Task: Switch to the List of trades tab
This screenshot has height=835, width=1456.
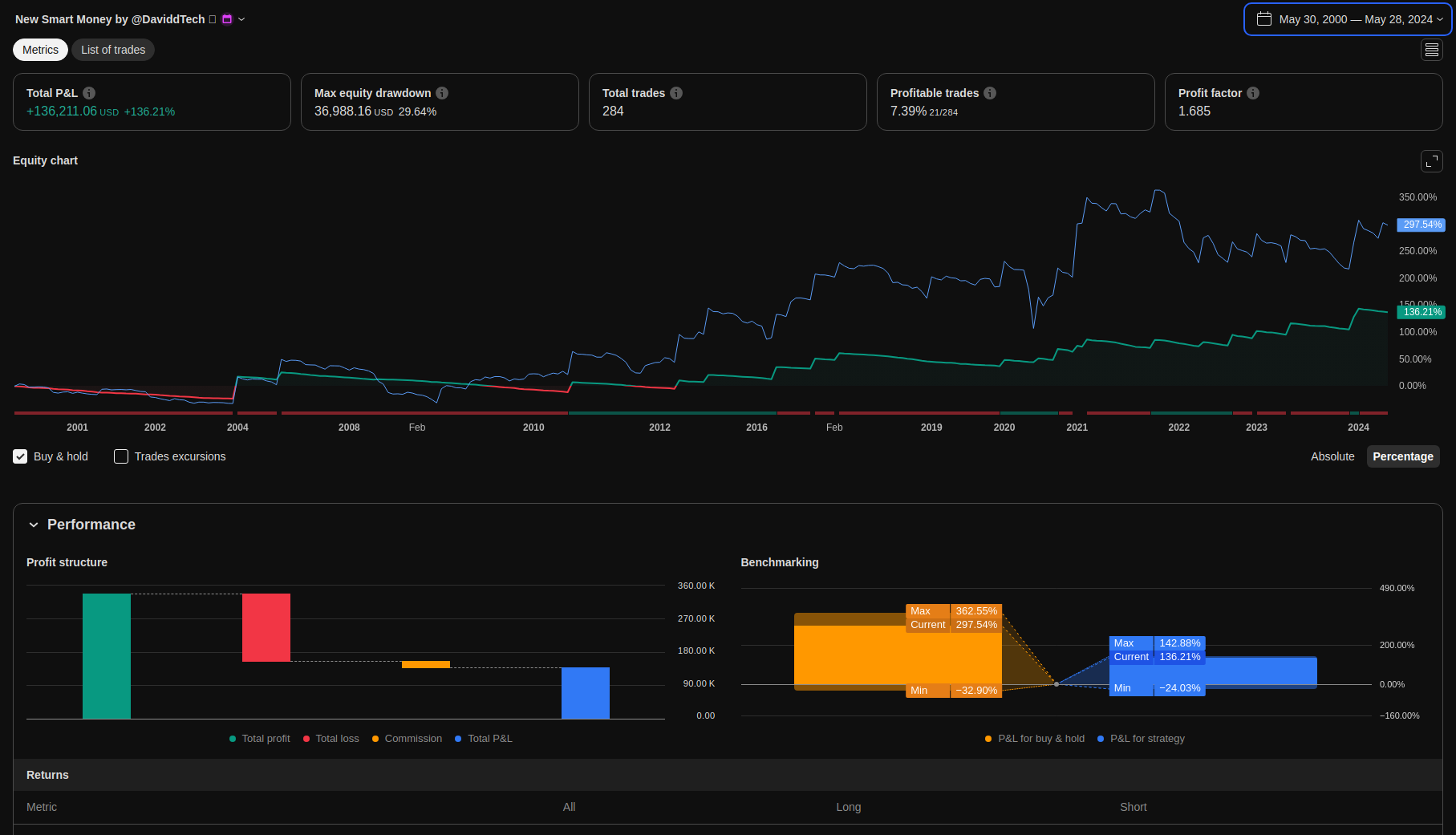Action: coord(113,50)
